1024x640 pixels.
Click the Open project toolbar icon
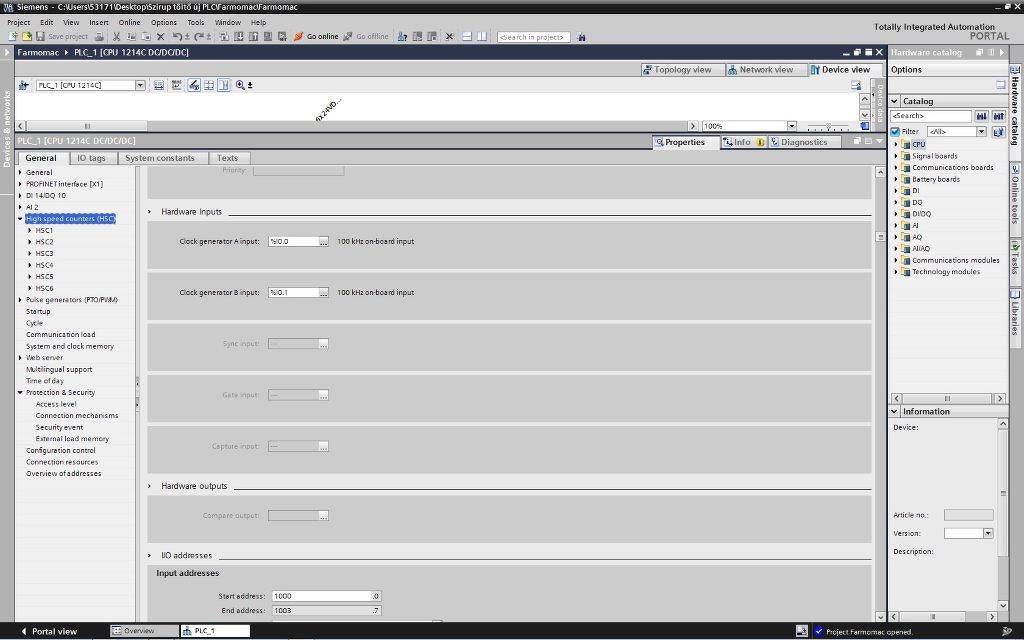(27, 37)
